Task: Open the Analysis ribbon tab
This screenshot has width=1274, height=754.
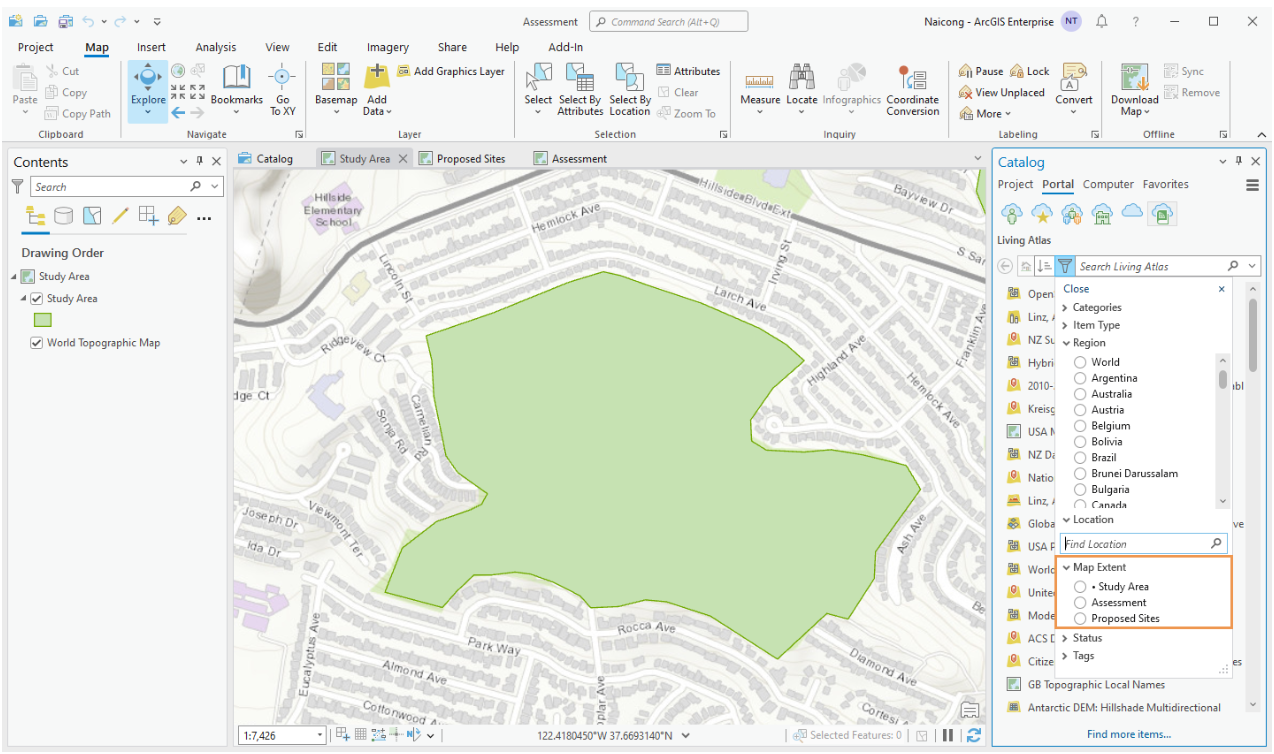Action: click(215, 47)
